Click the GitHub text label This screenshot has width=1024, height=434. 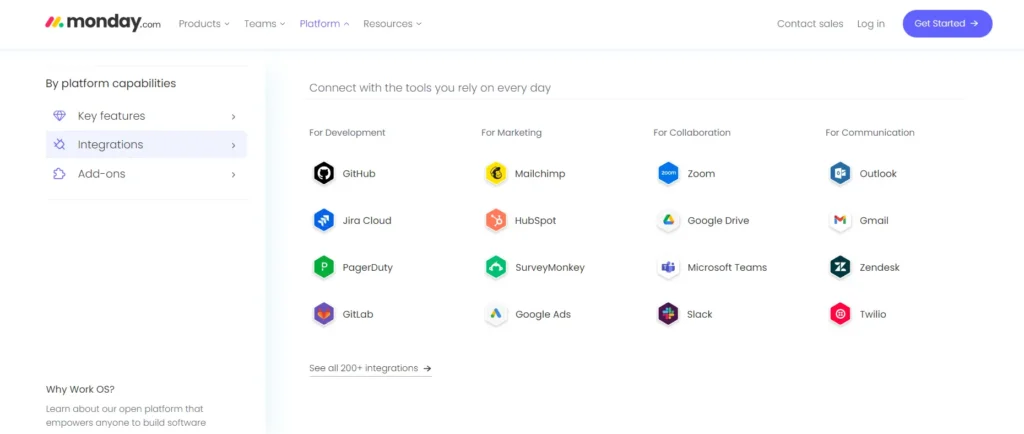[x=359, y=174]
